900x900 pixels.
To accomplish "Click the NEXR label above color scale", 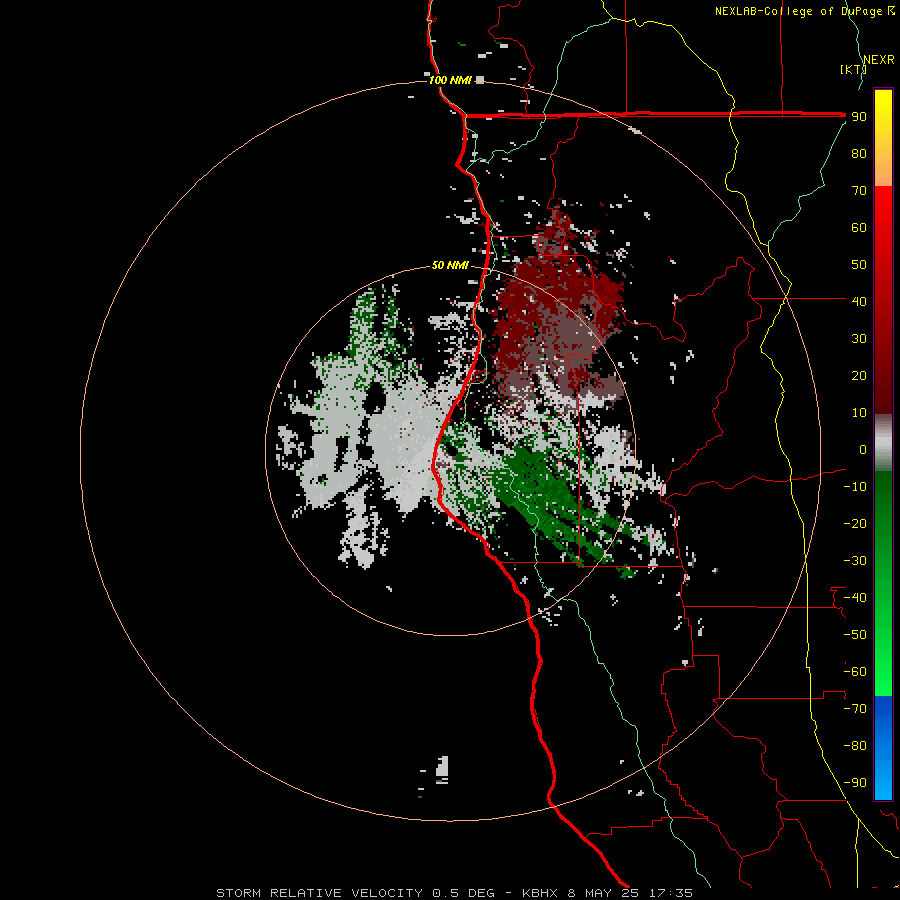I will pyautogui.click(x=879, y=60).
